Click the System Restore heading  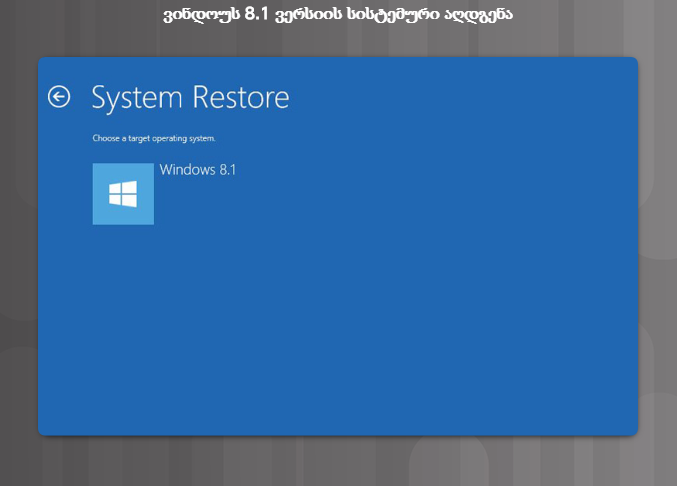point(190,97)
